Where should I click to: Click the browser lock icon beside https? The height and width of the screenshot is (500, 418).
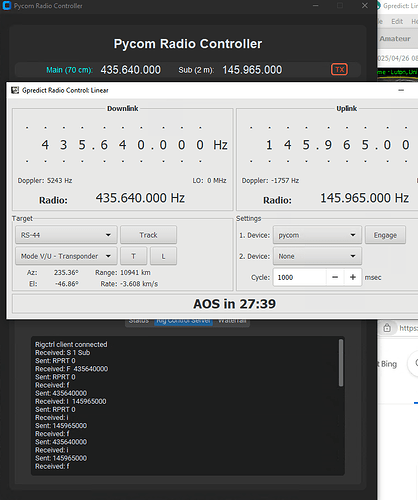(x=387, y=328)
